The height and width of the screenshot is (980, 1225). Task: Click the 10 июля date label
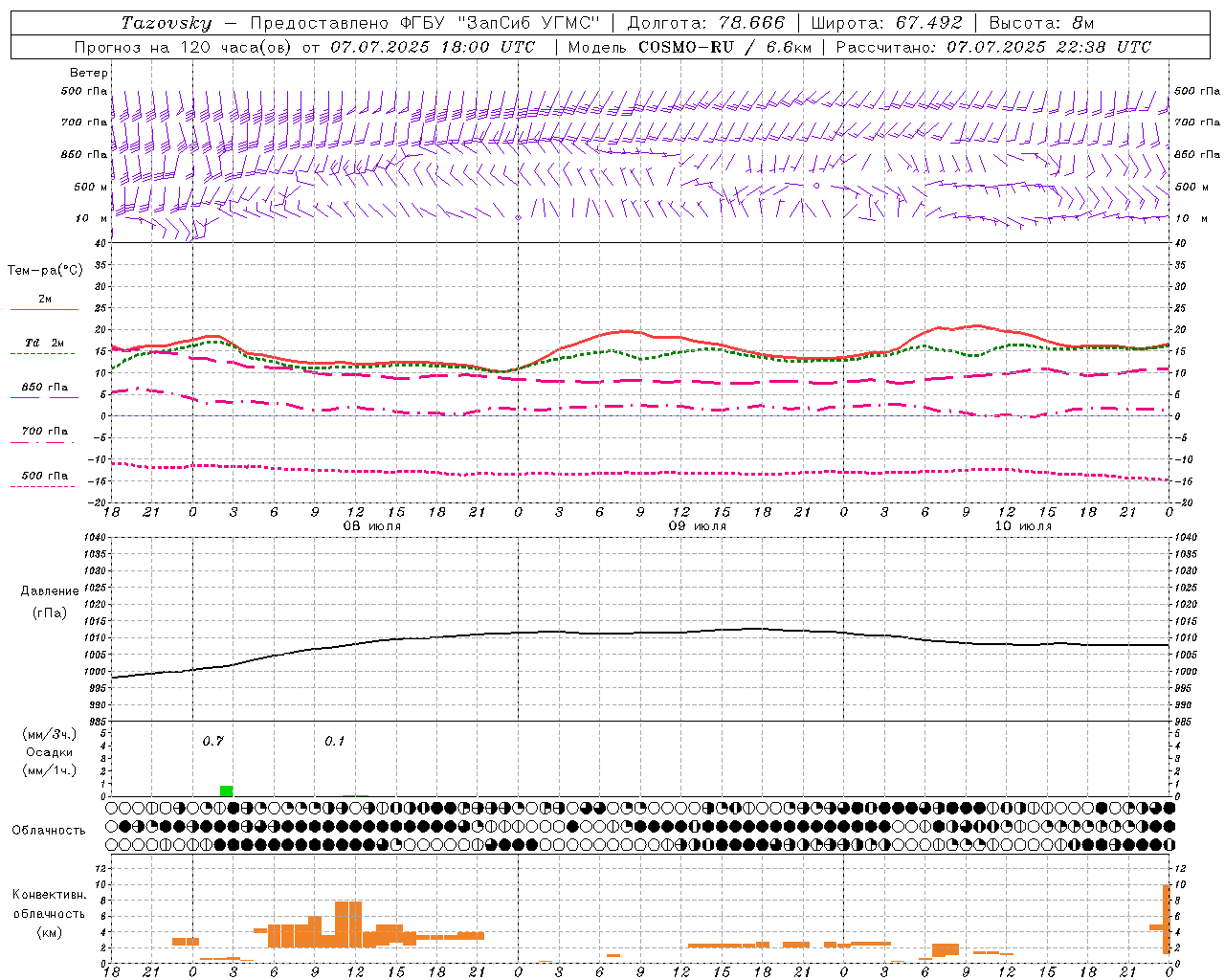click(x=1022, y=526)
